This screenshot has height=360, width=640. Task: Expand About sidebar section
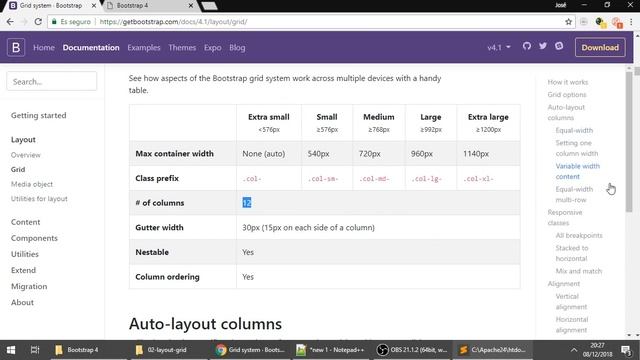pos(22,302)
